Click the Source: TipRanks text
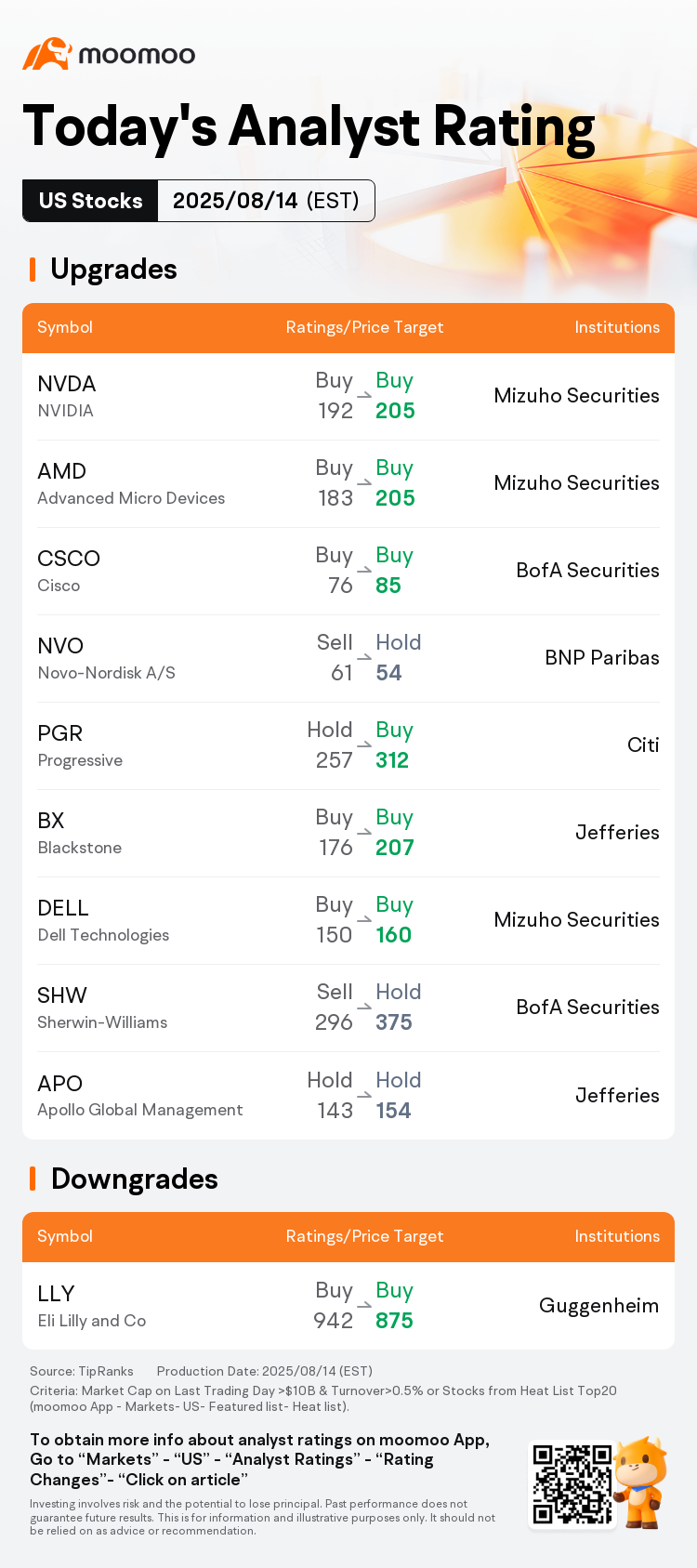The image size is (697, 1568). (82, 1371)
